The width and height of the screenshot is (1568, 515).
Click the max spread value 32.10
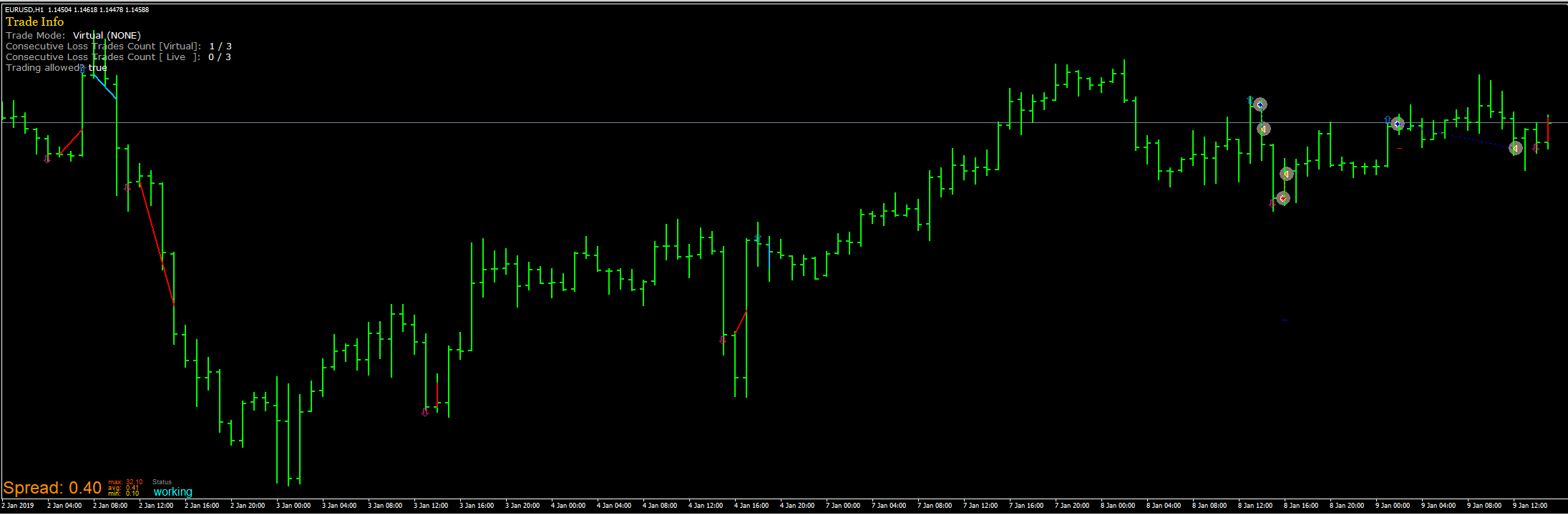[135, 482]
